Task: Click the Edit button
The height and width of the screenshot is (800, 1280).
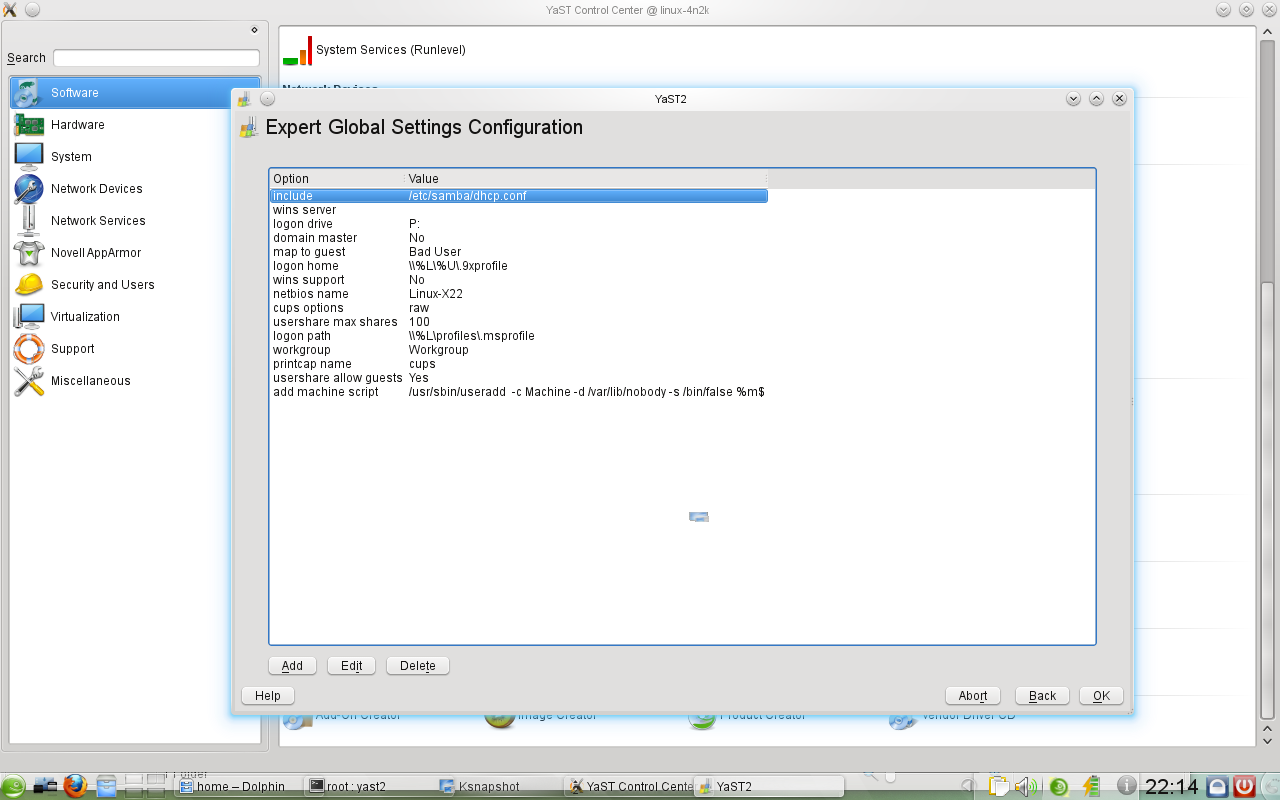Action: point(351,666)
